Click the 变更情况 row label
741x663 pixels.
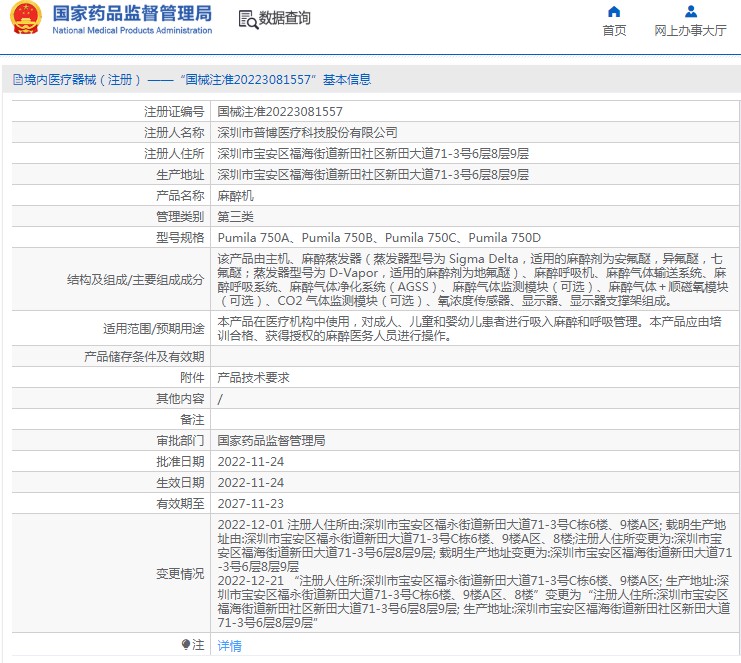[x=179, y=574]
